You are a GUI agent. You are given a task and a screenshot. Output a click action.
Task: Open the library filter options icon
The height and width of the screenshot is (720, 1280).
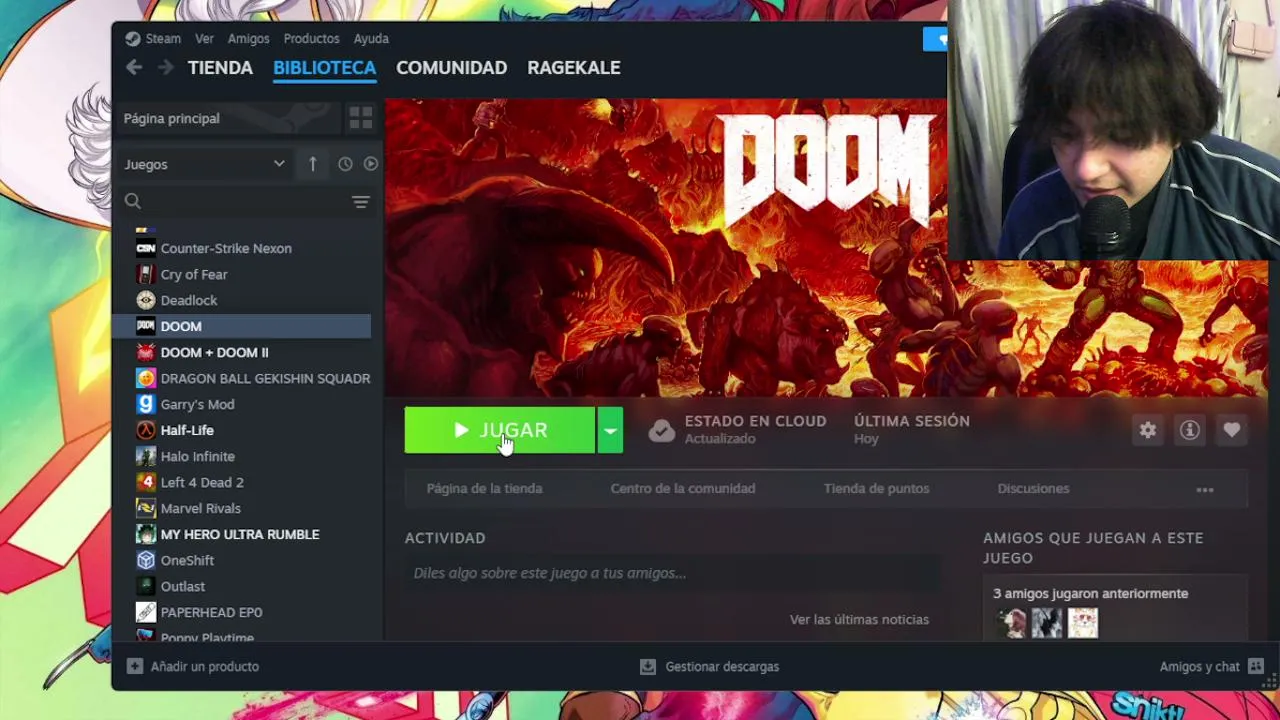pyautogui.click(x=361, y=202)
